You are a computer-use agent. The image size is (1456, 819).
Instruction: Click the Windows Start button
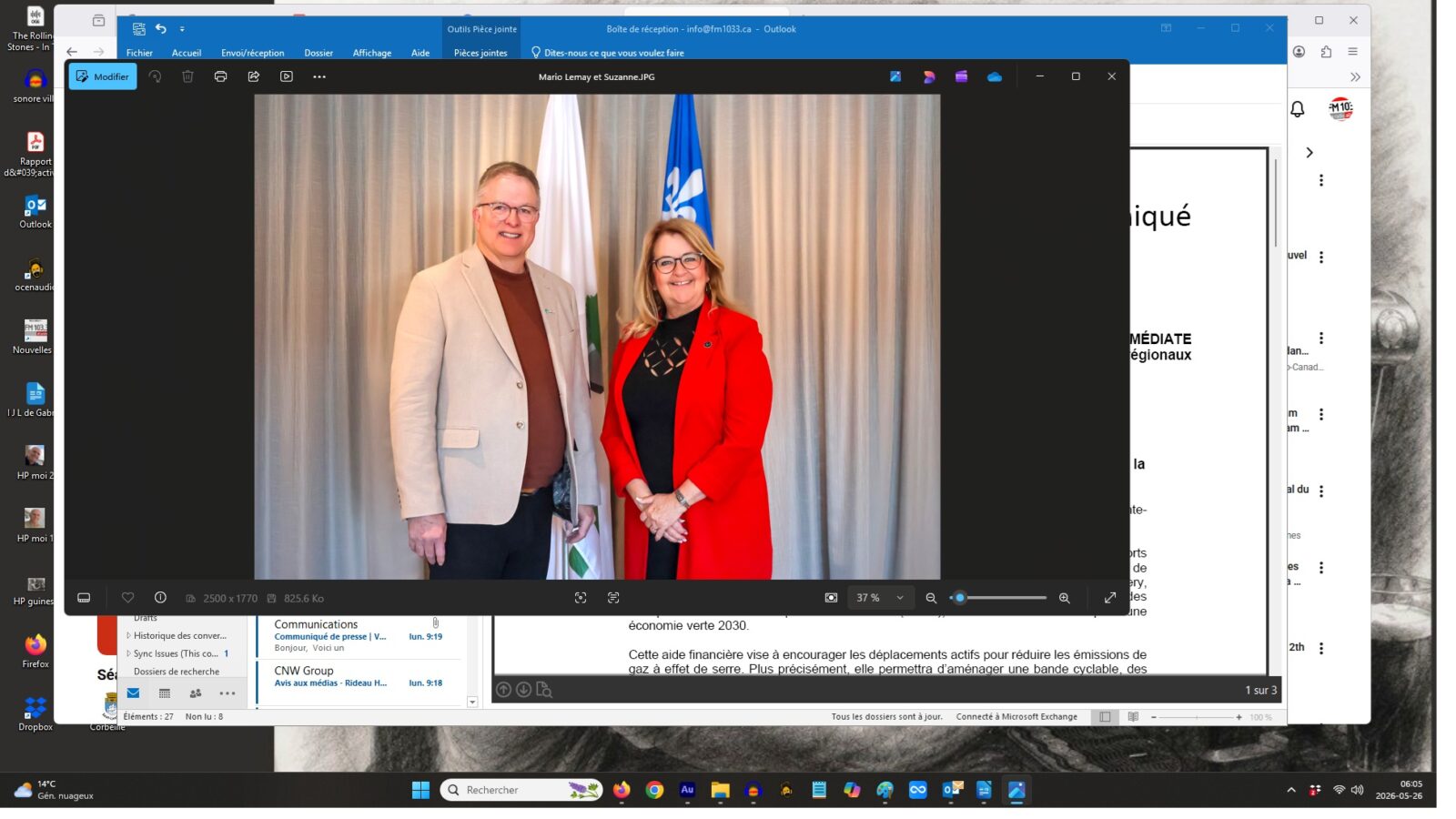click(x=420, y=790)
